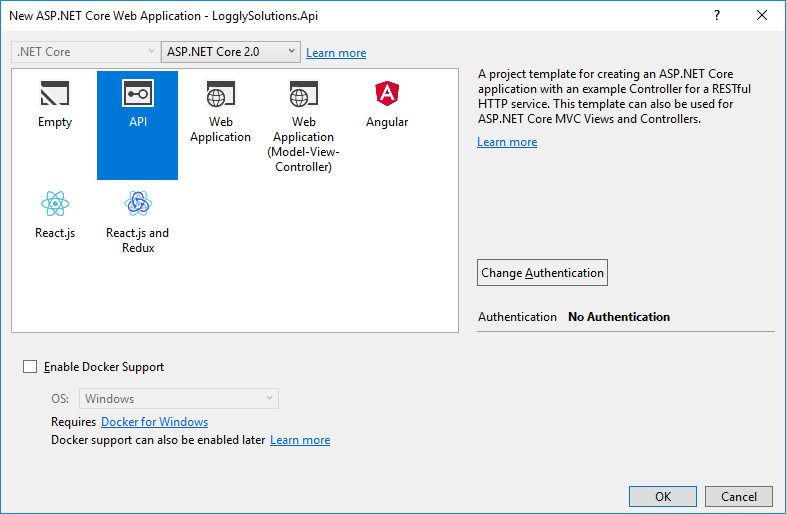This screenshot has width=786, height=514.
Task: Open the ASP.NET Core 2.0 version dropdown
Action: (x=231, y=52)
